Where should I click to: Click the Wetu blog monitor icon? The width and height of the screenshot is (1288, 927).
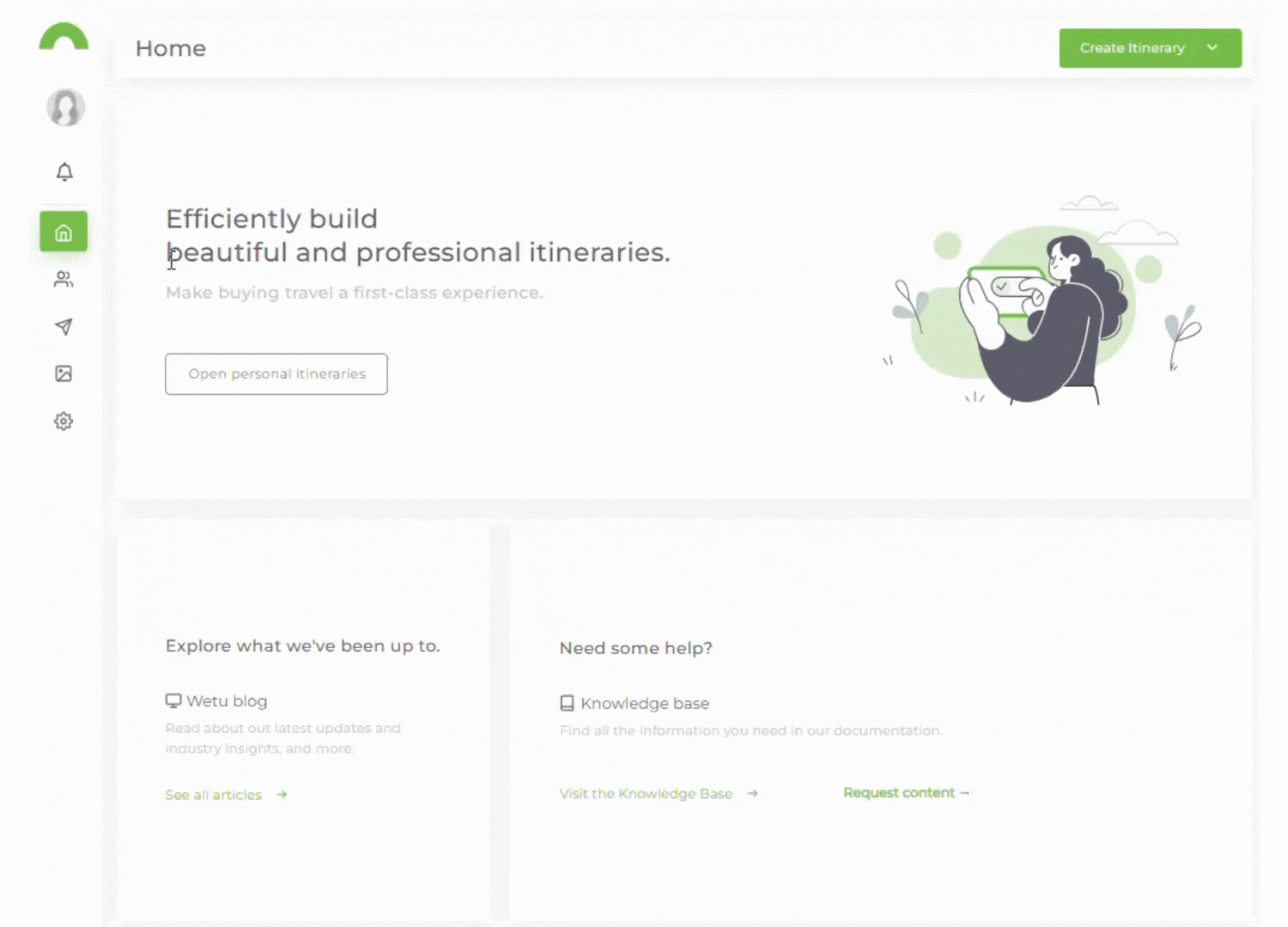click(x=173, y=700)
